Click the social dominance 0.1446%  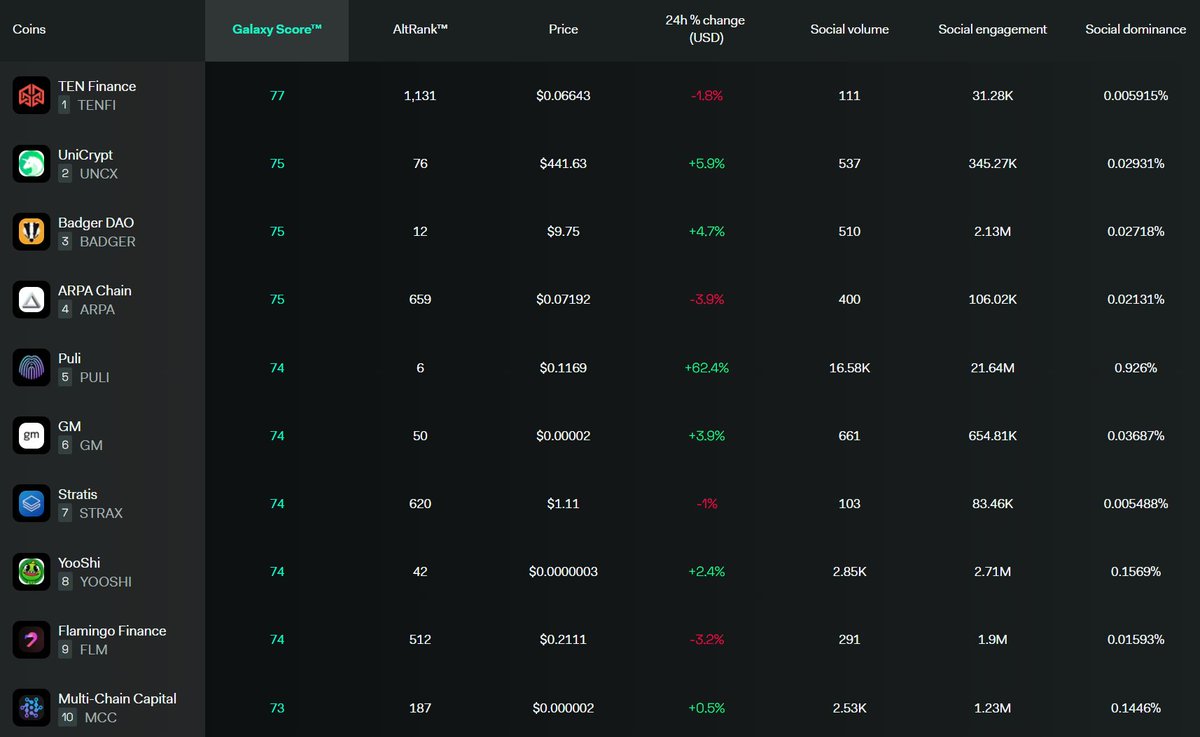click(x=1135, y=708)
